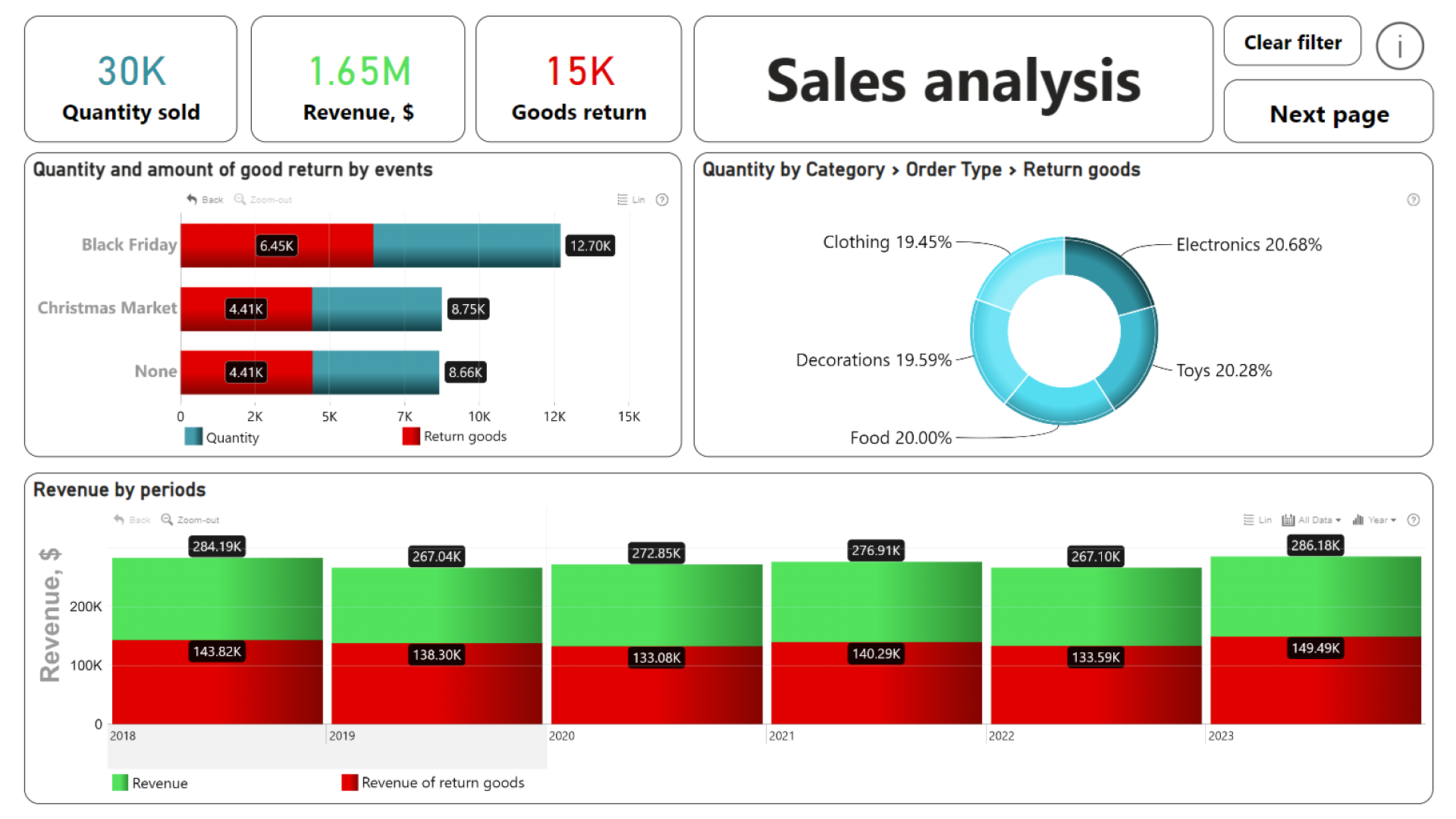Open help icon in category donut chart

pyautogui.click(x=1414, y=199)
